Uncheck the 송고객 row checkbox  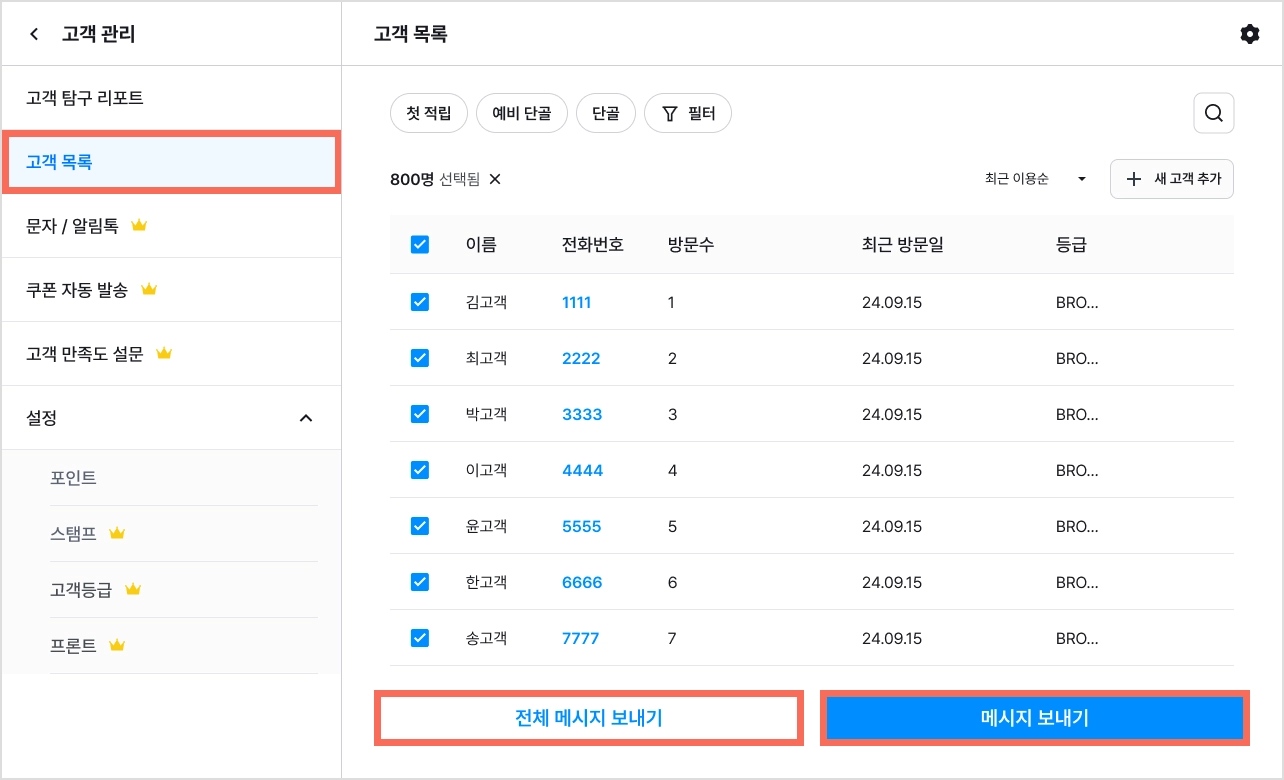[x=420, y=638]
